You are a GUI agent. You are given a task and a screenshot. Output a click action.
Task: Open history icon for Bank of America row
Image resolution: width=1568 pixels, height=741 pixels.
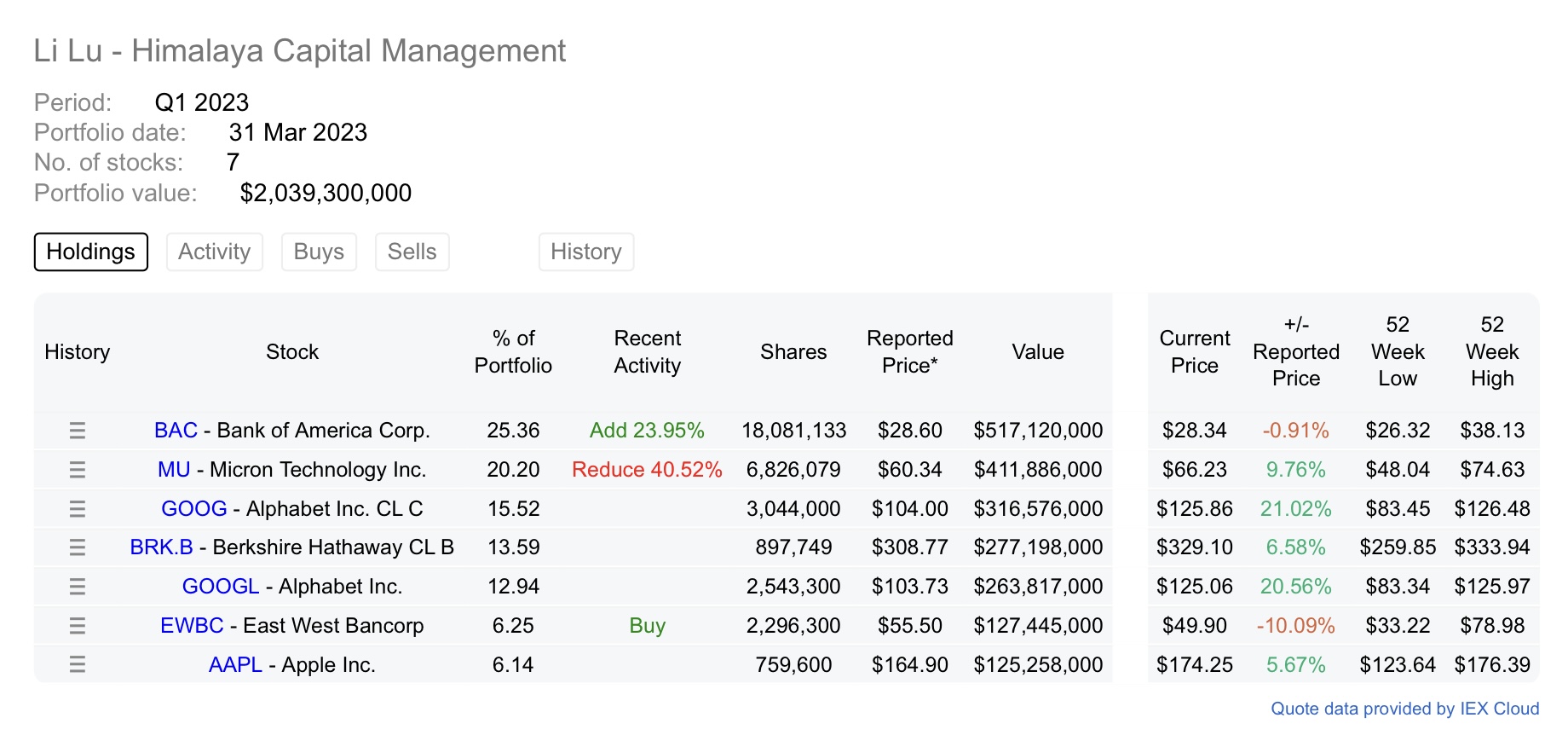[x=78, y=431]
